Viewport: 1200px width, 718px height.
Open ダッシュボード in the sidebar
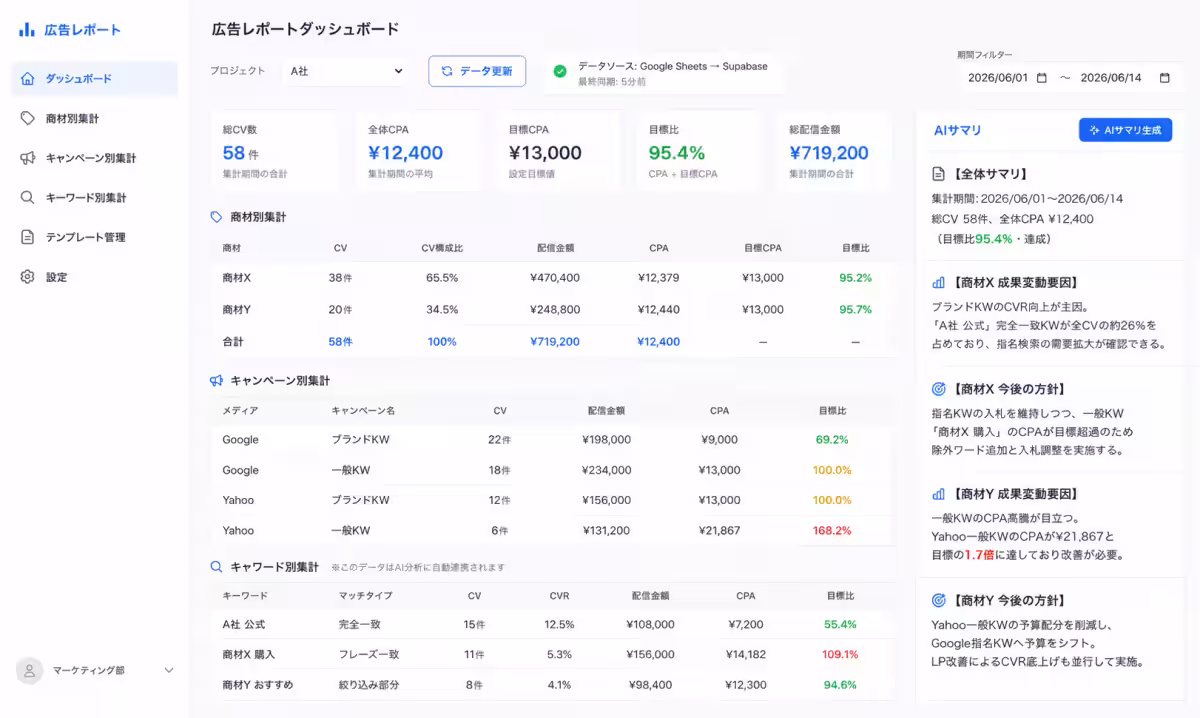95,78
